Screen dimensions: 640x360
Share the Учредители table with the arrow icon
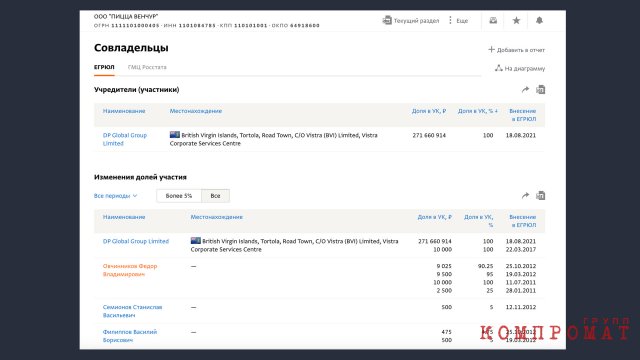point(525,89)
